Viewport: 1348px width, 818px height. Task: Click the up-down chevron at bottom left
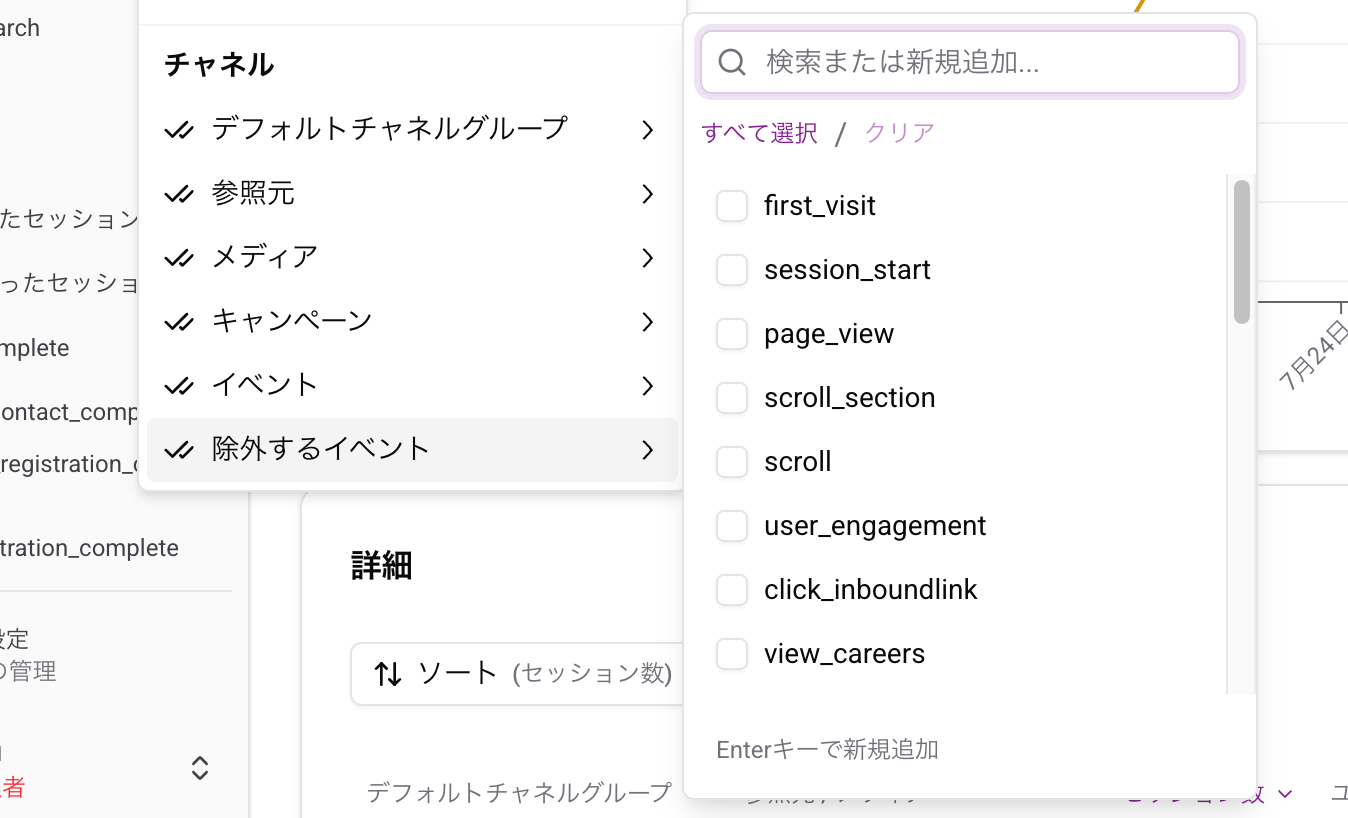tap(199, 768)
